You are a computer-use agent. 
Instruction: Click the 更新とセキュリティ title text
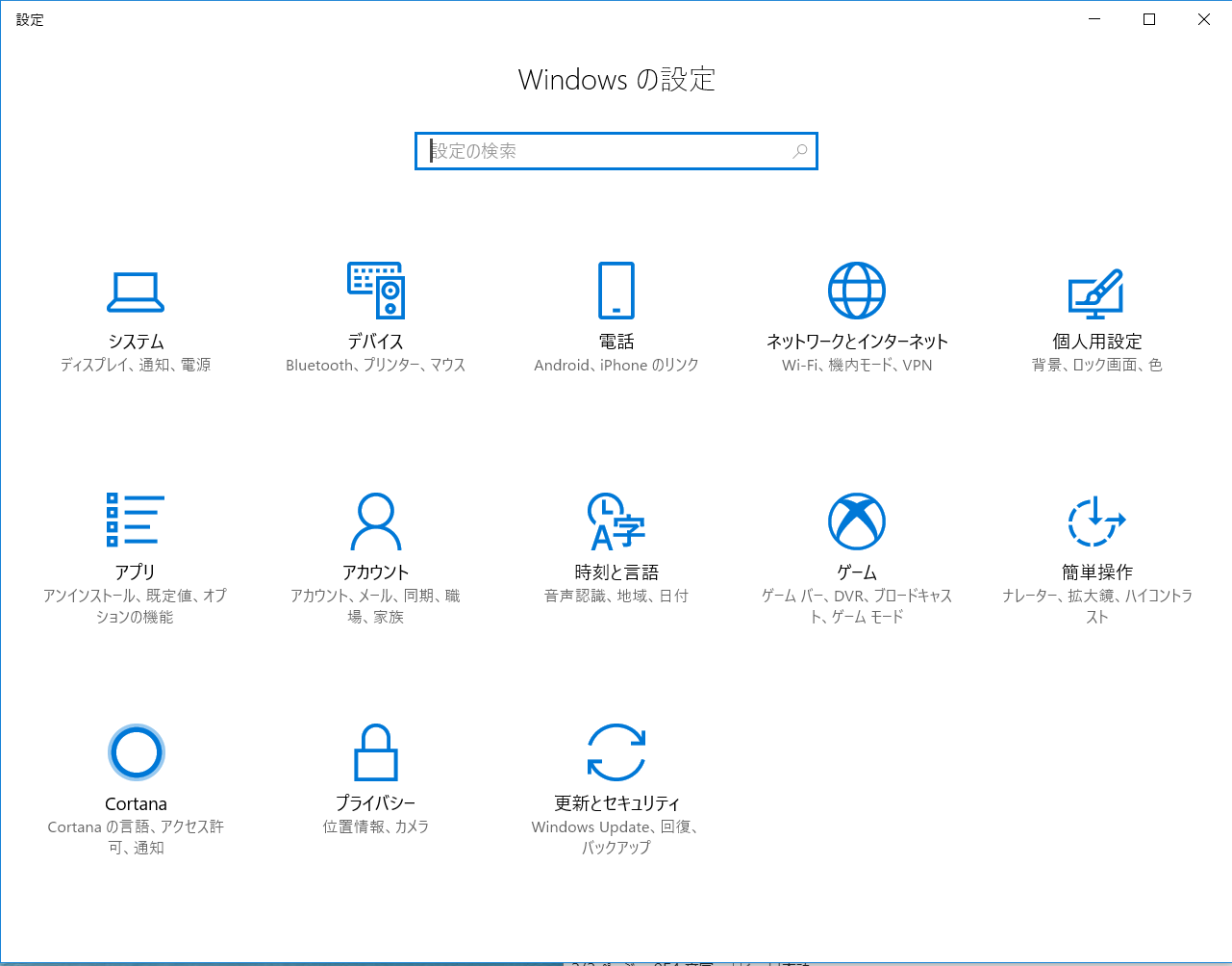pos(616,803)
